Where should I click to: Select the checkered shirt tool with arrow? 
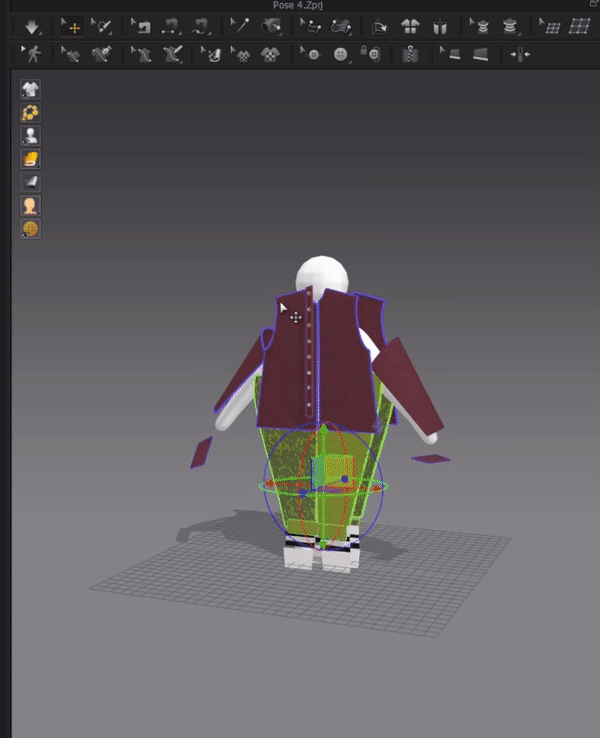240,54
